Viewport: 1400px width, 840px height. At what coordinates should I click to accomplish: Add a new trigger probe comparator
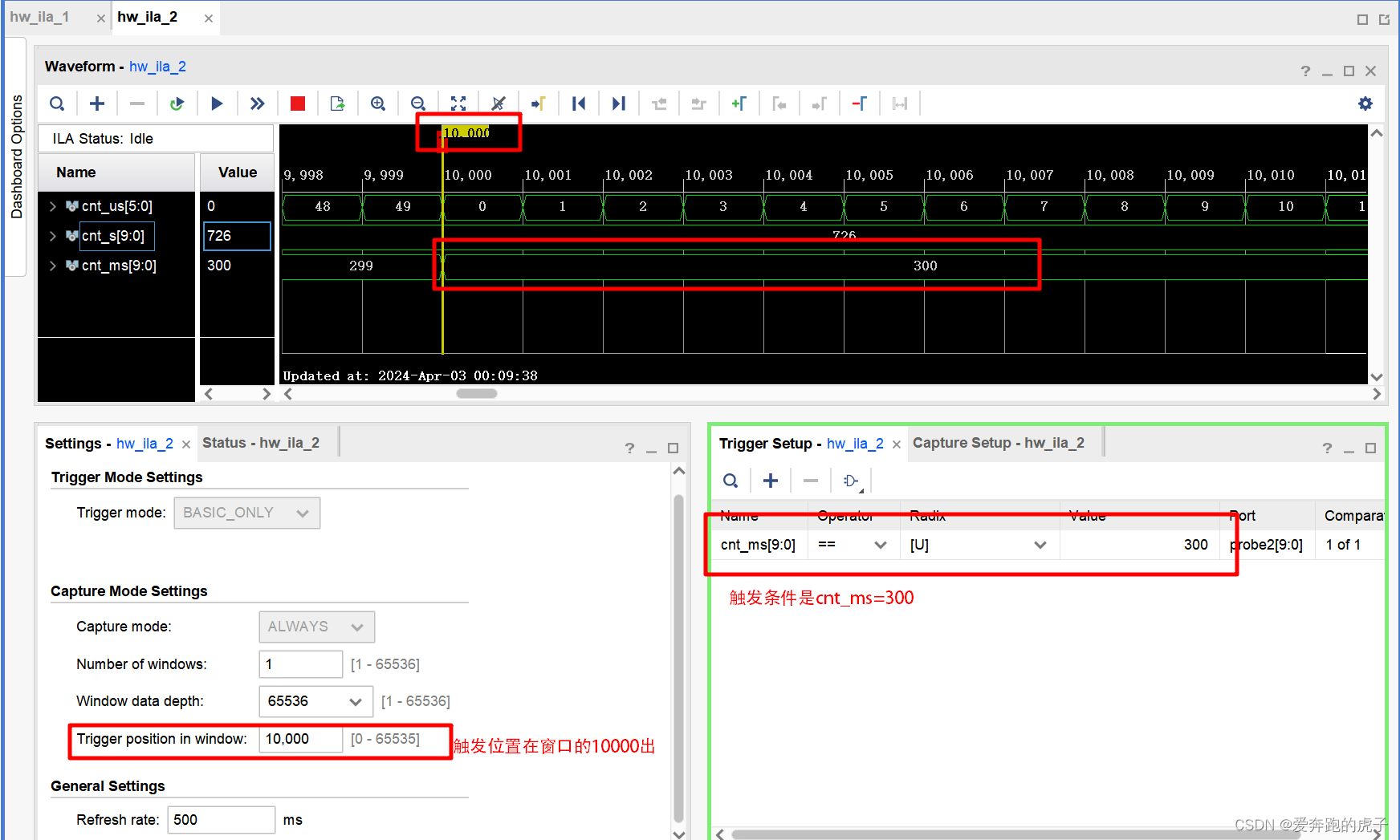pyautogui.click(x=770, y=480)
